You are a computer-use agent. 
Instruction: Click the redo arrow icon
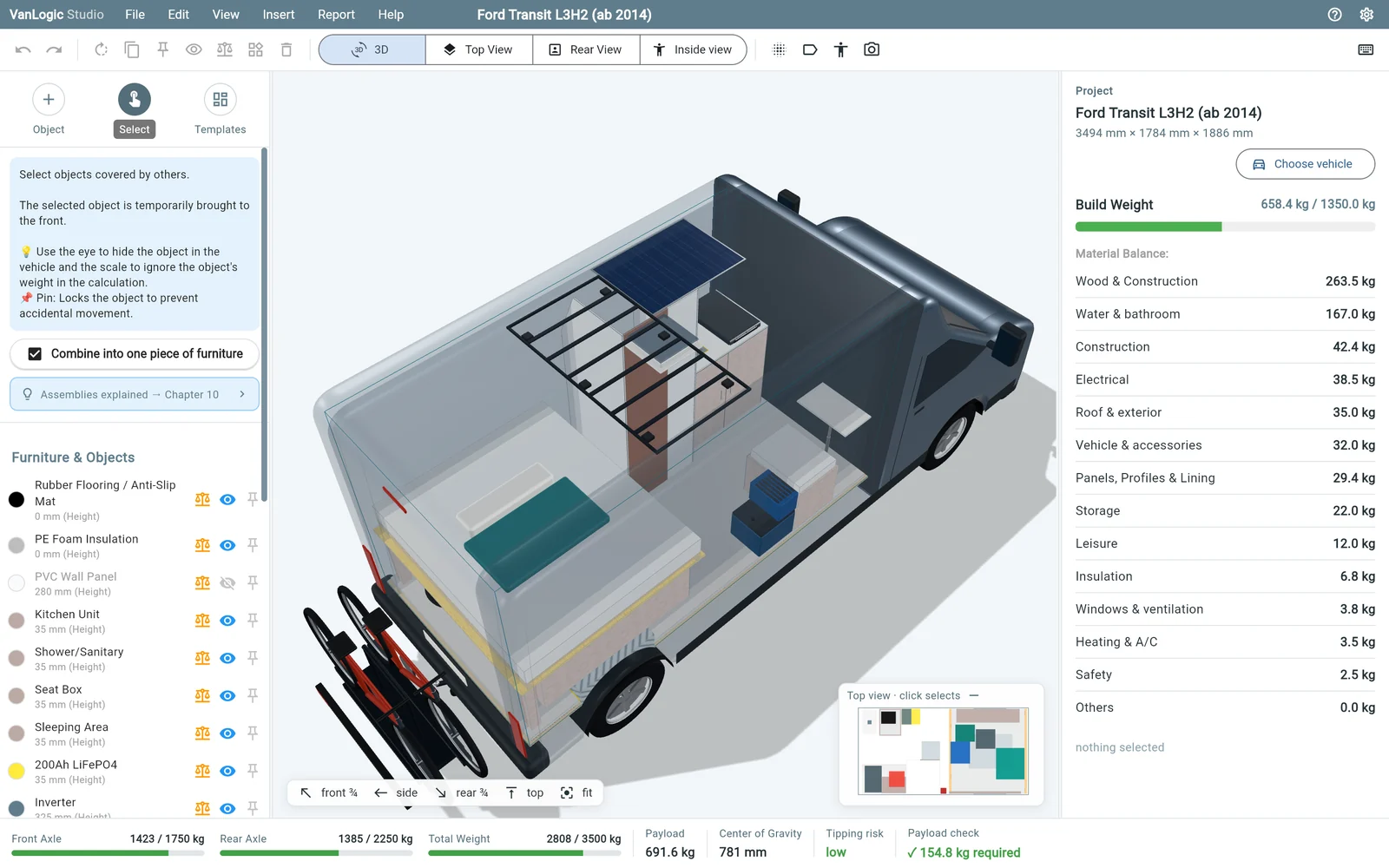coord(54,49)
